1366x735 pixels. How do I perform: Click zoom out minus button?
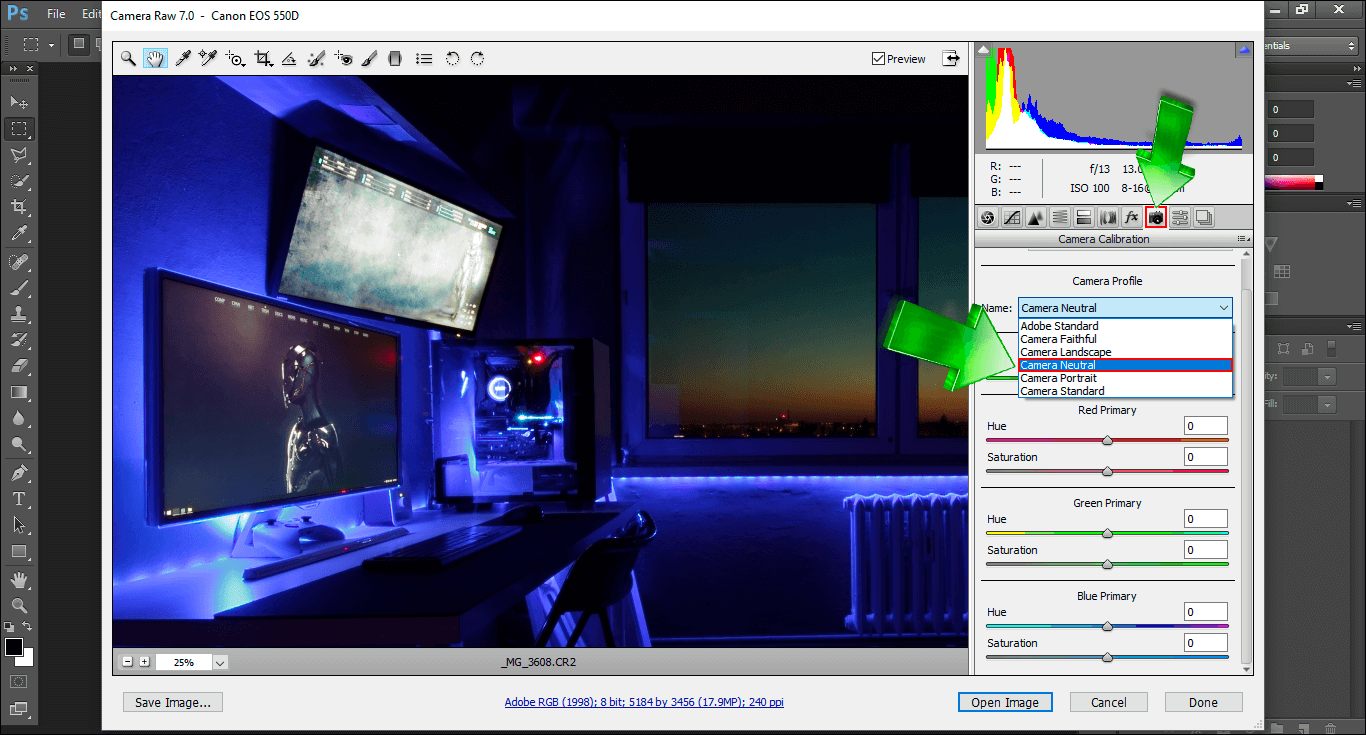(128, 662)
